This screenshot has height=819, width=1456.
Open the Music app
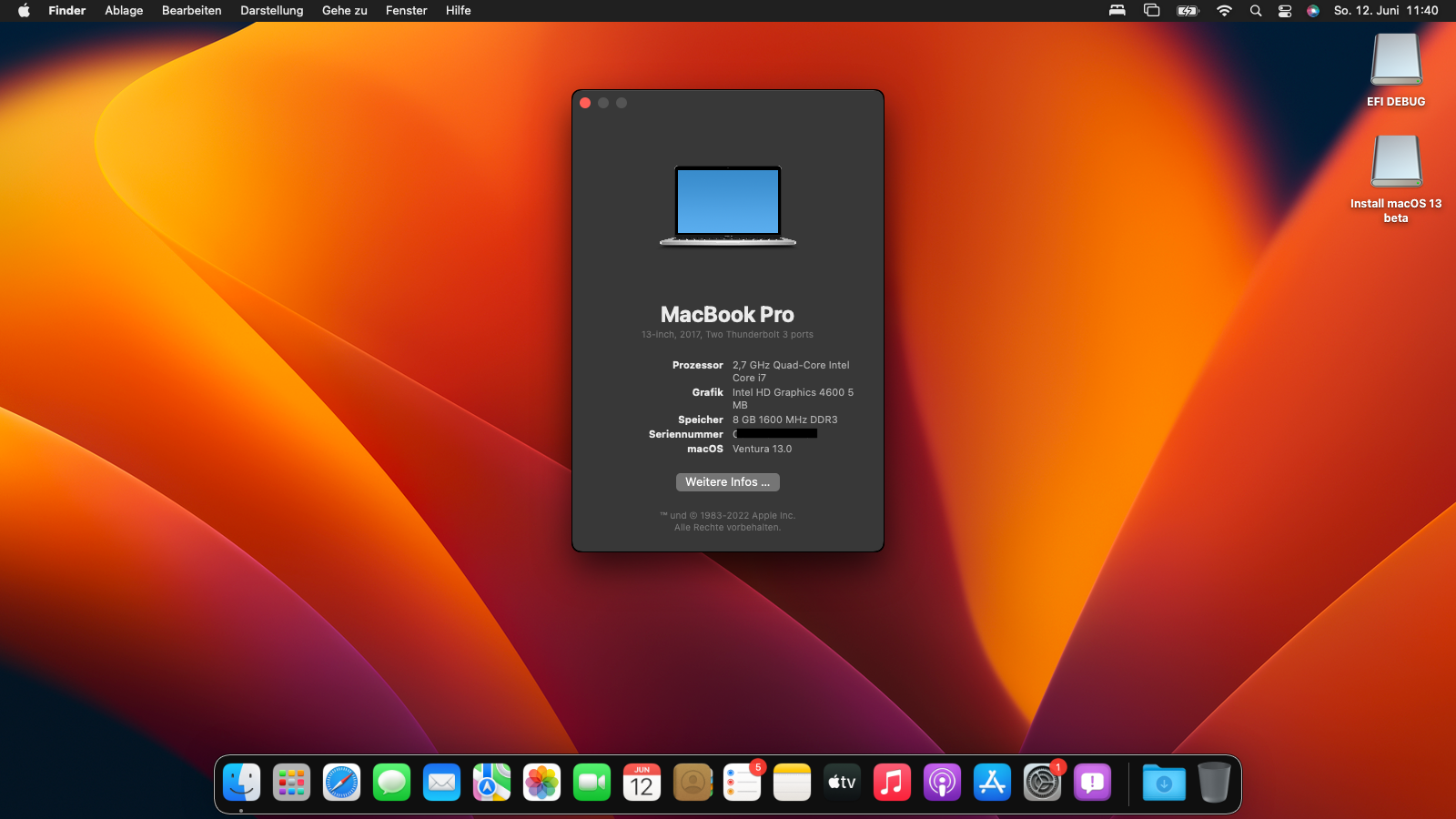[892, 783]
